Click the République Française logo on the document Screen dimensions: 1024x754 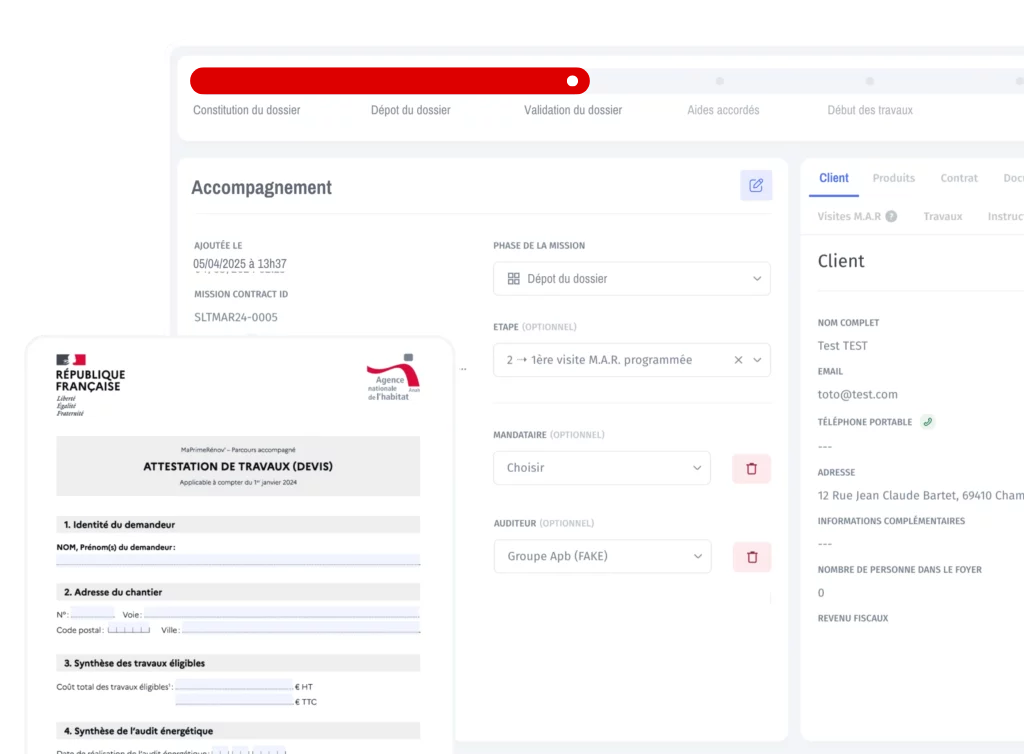pos(90,385)
